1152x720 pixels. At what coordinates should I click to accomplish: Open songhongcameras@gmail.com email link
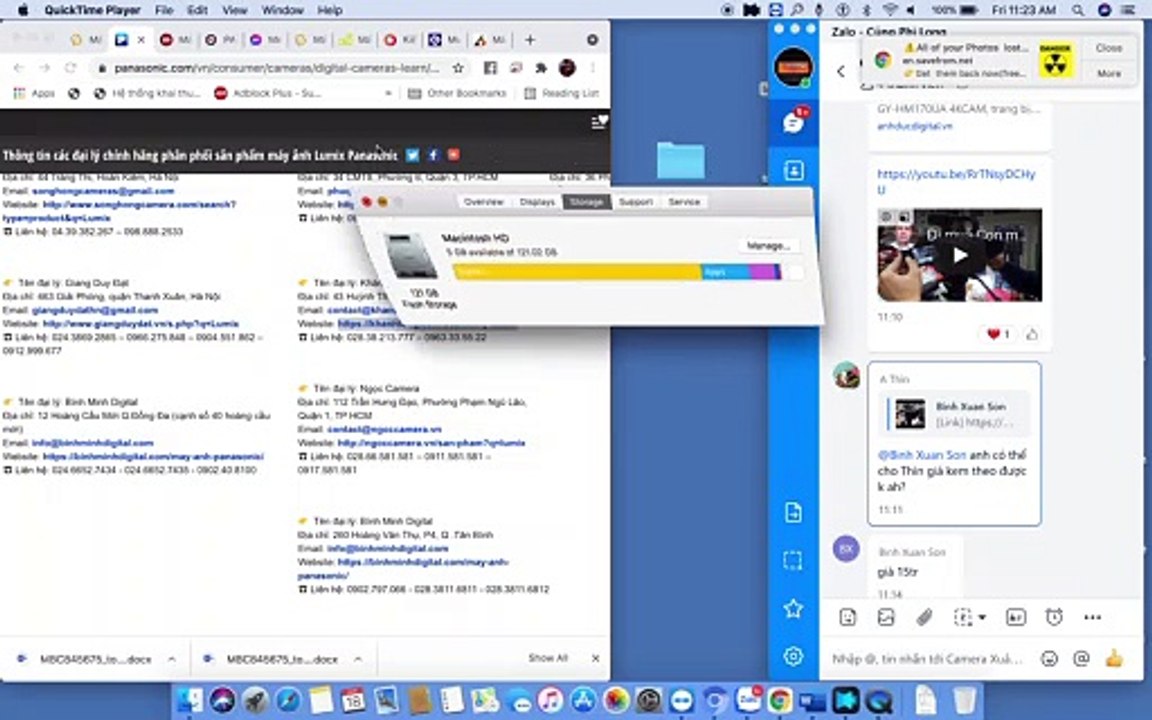pyautogui.click(x=103, y=191)
